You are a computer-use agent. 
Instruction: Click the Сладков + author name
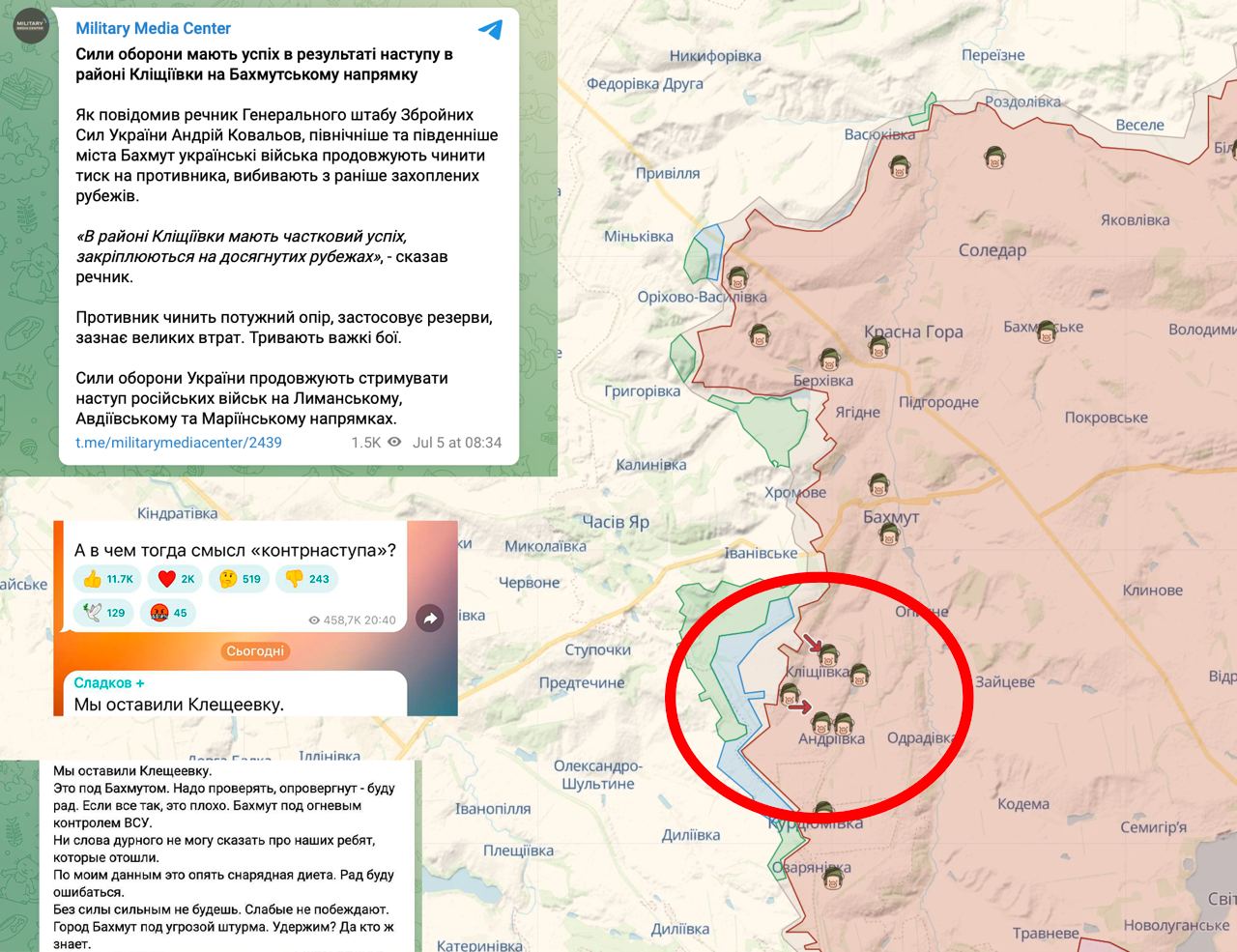tap(109, 682)
